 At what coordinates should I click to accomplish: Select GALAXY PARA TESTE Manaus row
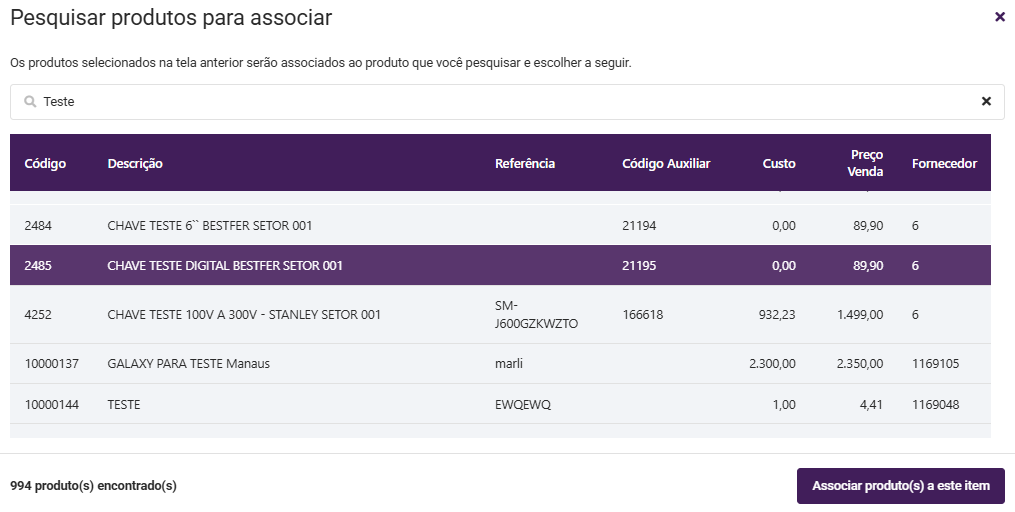(x=188, y=364)
